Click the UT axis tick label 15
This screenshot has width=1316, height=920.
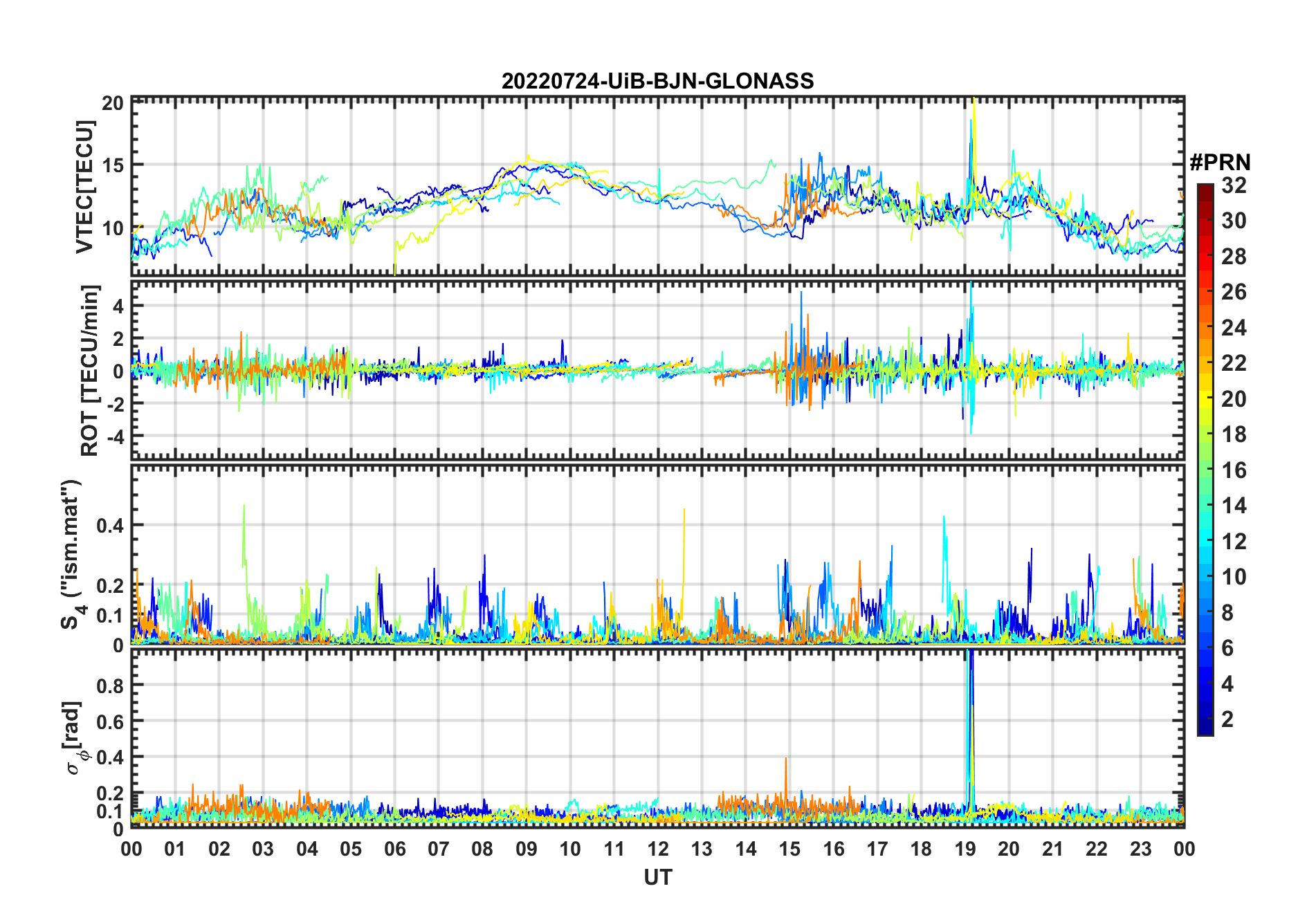pyautogui.click(x=789, y=849)
